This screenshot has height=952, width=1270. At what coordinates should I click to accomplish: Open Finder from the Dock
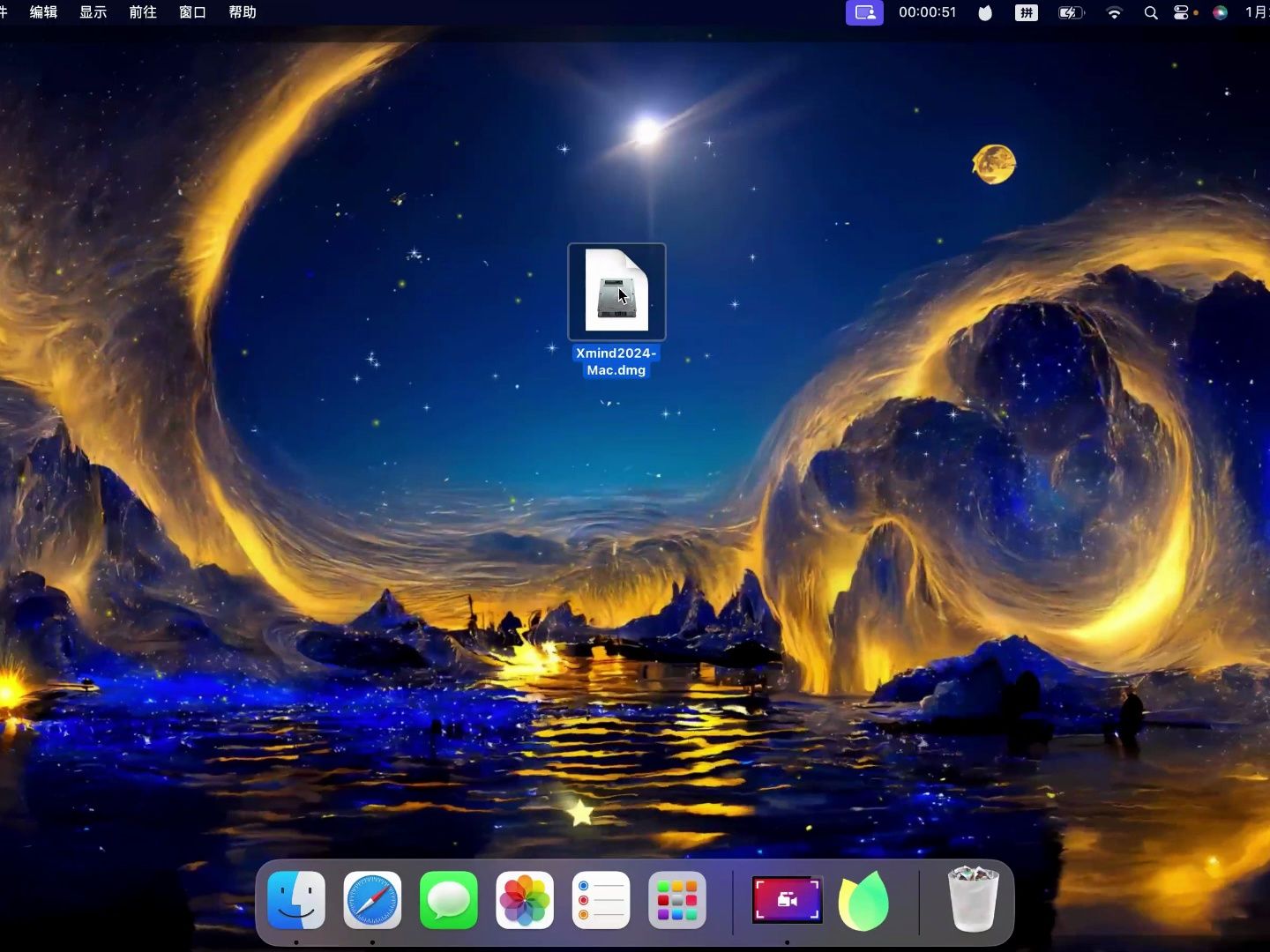point(296,901)
